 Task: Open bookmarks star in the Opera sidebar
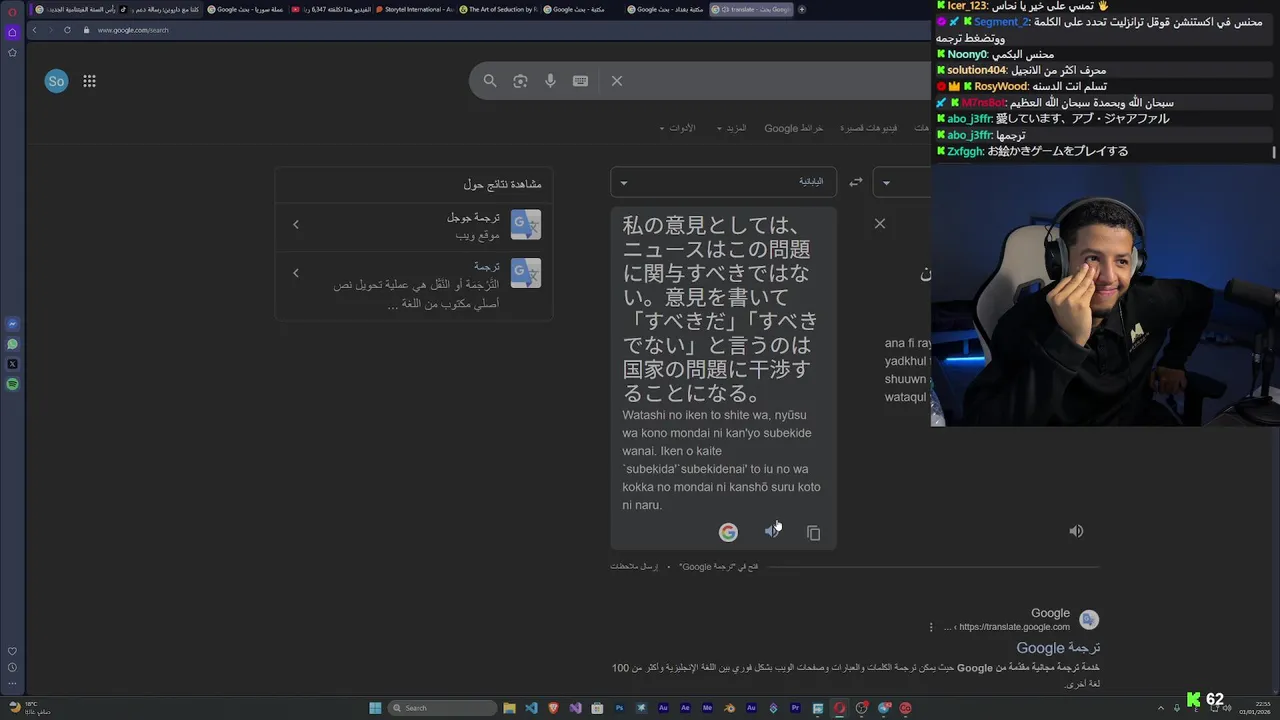tap(12, 52)
